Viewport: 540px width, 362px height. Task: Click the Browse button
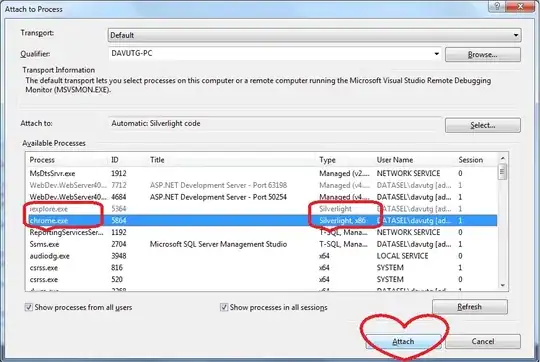482,54
